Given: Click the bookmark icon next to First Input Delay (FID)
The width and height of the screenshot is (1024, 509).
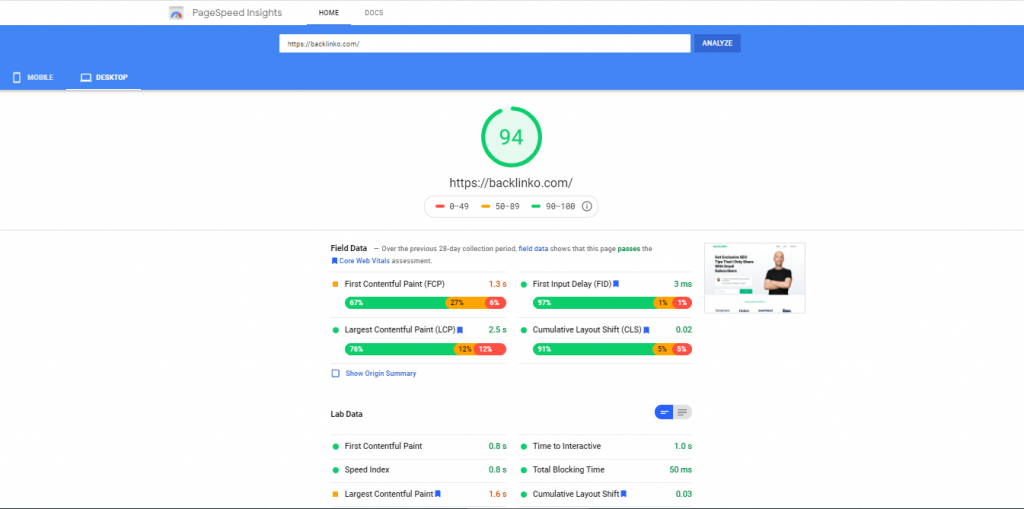Looking at the screenshot, I should point(616,284).
